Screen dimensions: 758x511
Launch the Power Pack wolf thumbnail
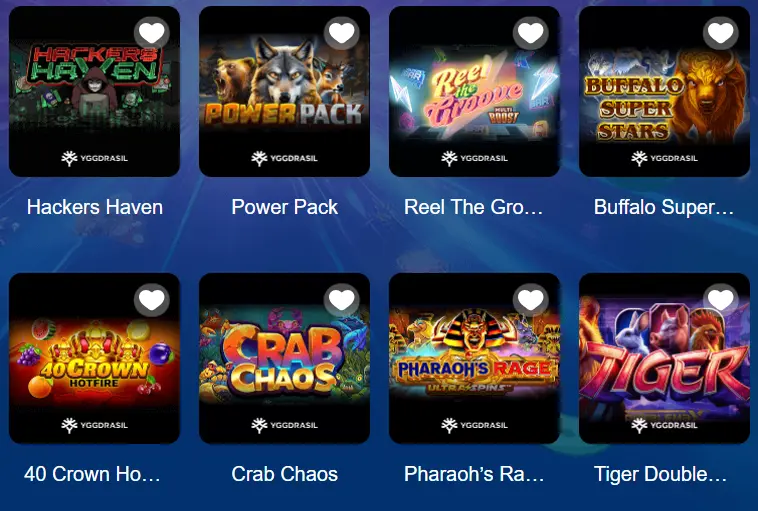click(284, 91)
